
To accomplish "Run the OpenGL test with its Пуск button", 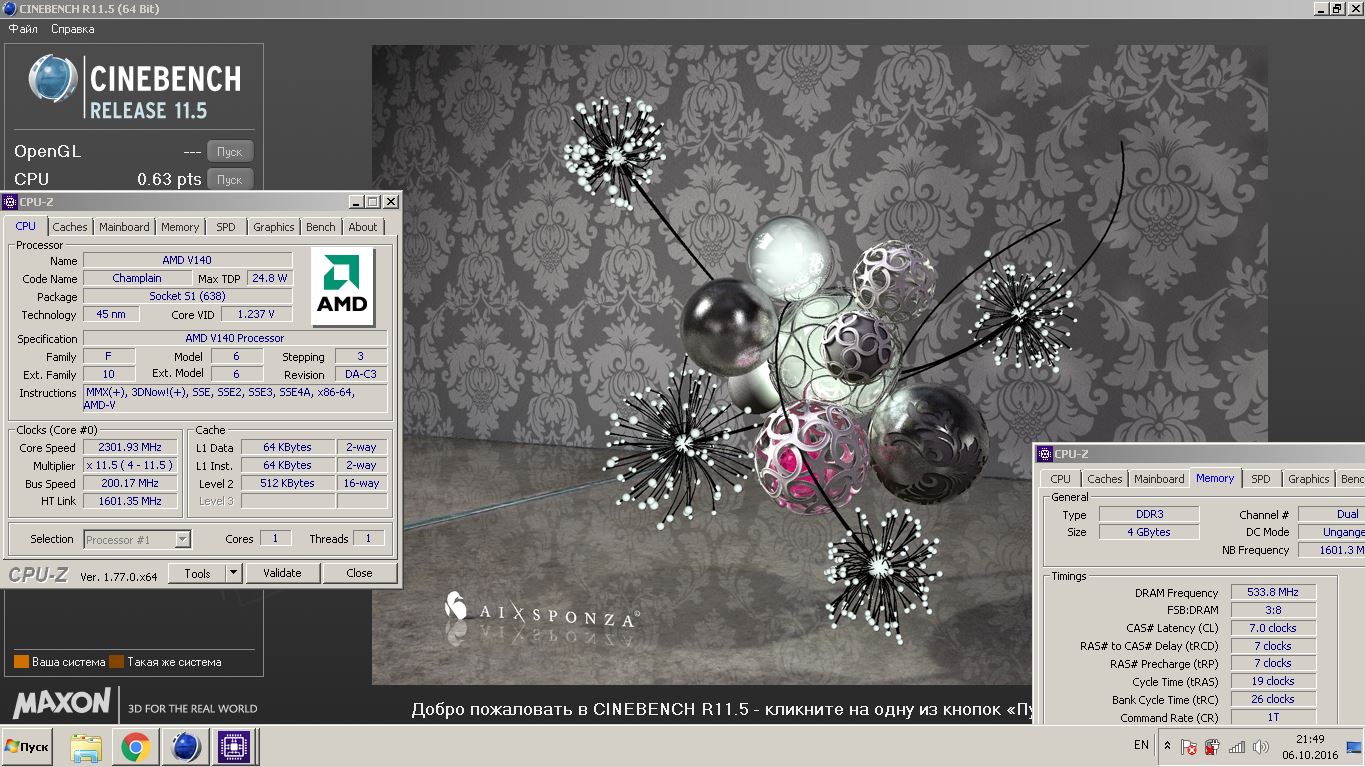I will (230, 151).
